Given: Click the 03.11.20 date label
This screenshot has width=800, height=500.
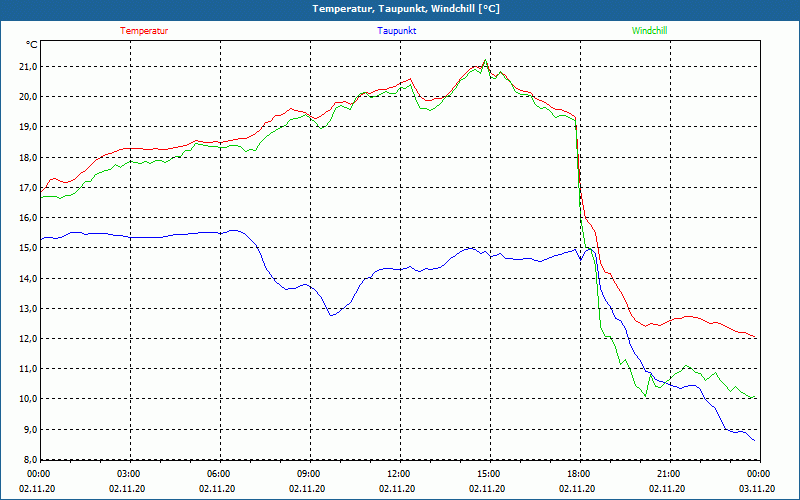Looking at the screenshot, I should click(757, 489).
